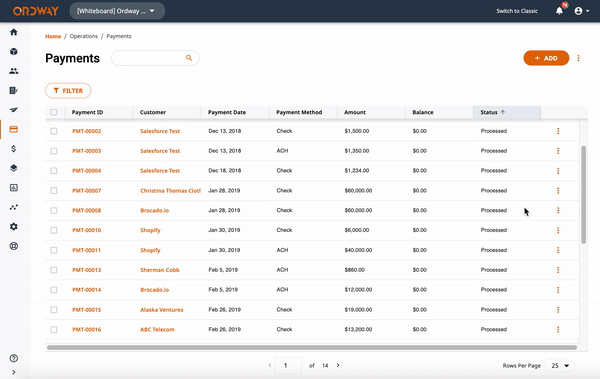The height and width of the screenshot is (379, 600).
Task: Check the box for PMT-00002
Action: [54, 131]
